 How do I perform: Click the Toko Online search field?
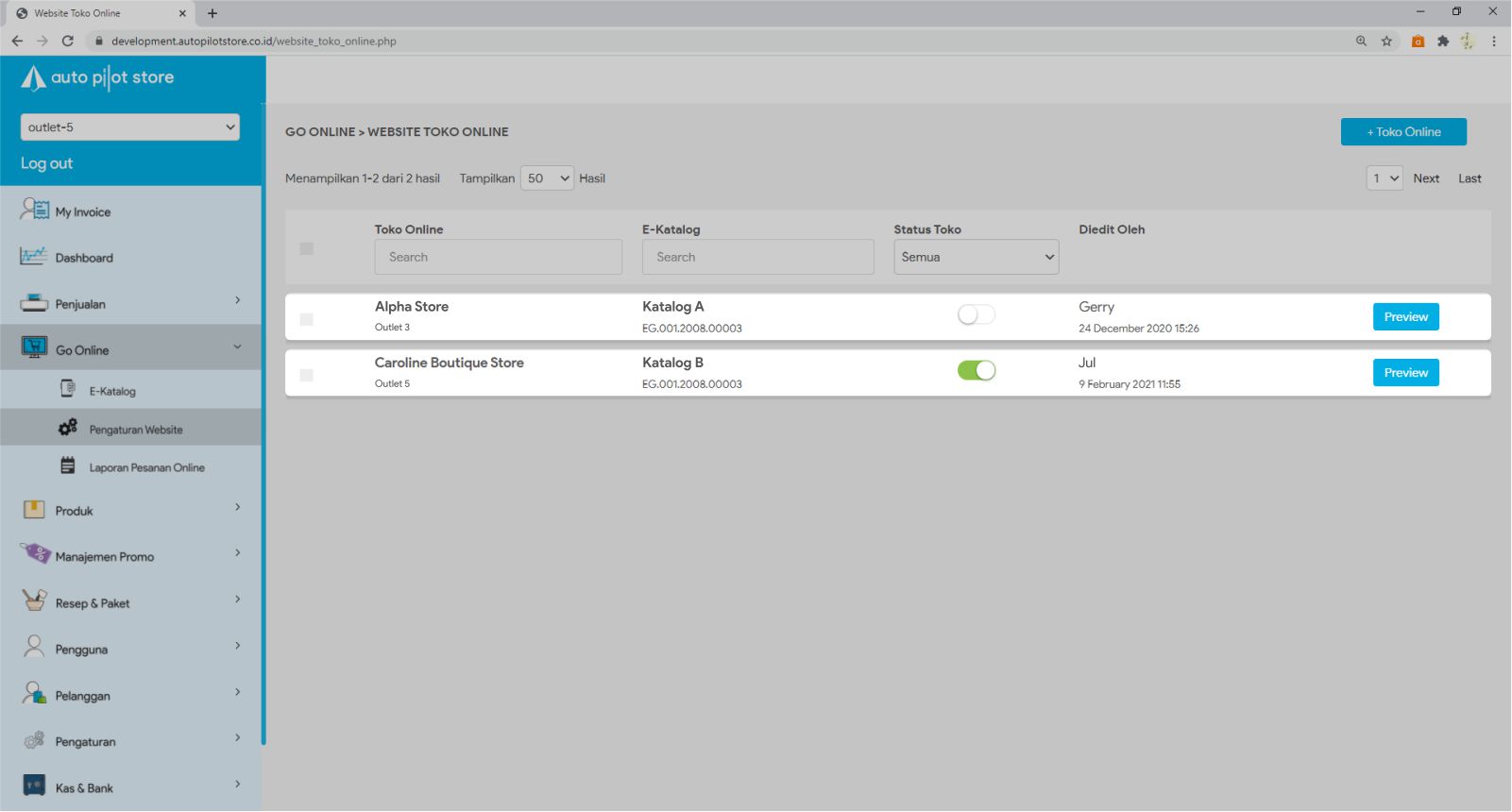[498, 257]
